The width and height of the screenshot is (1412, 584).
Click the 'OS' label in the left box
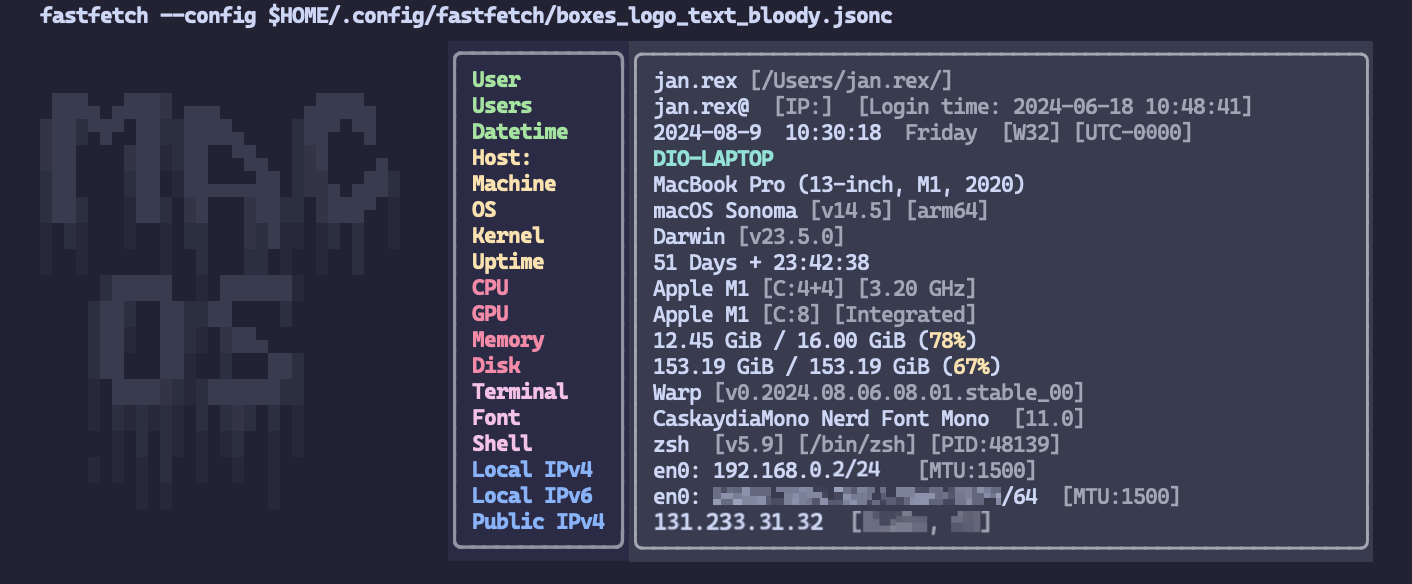(484, 210)
